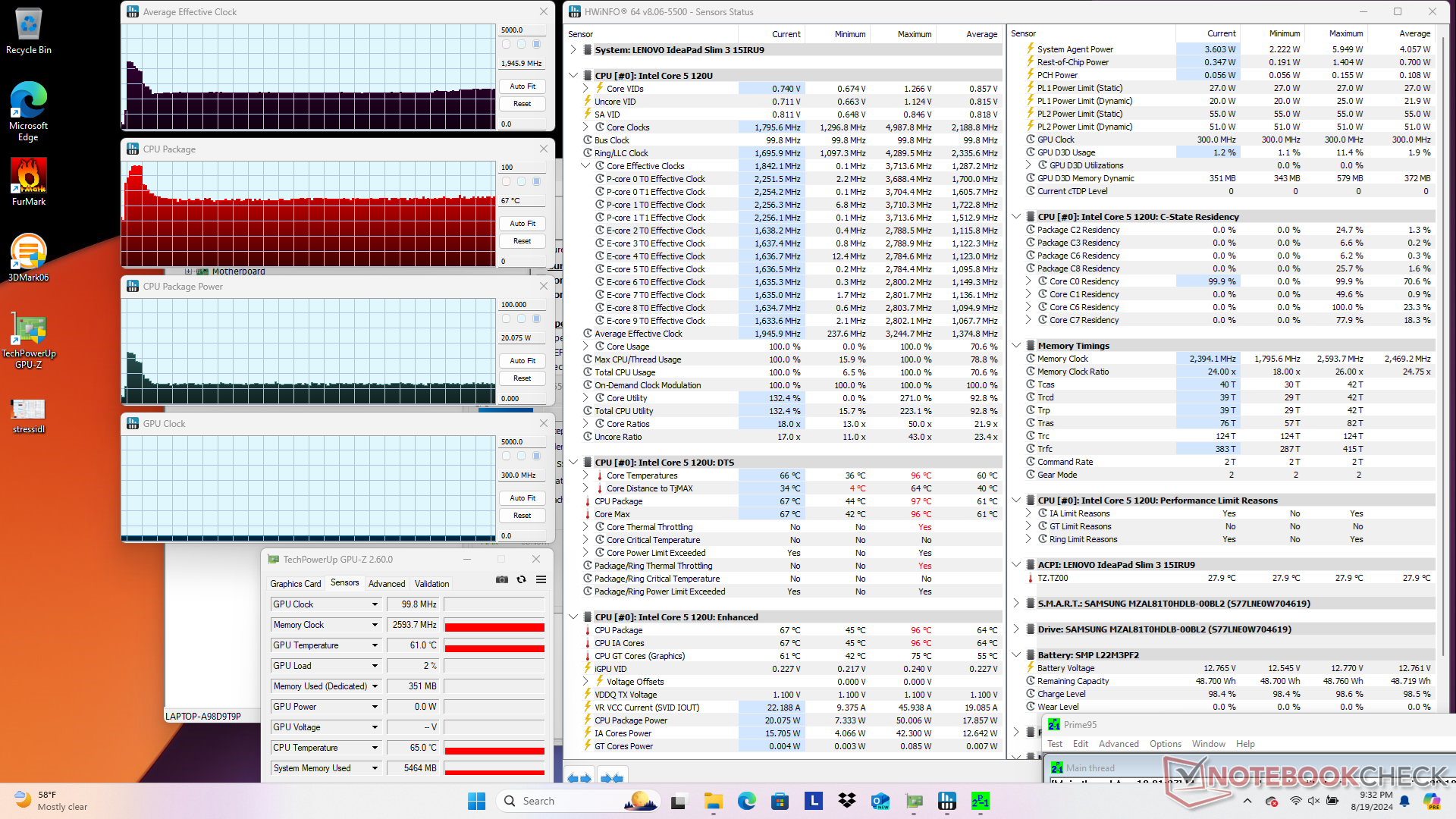The width and height of the screenshot is (1456, 819).
Task: Click HWiNFO left-right navigation arrows button
Action: tap(579, 778)
